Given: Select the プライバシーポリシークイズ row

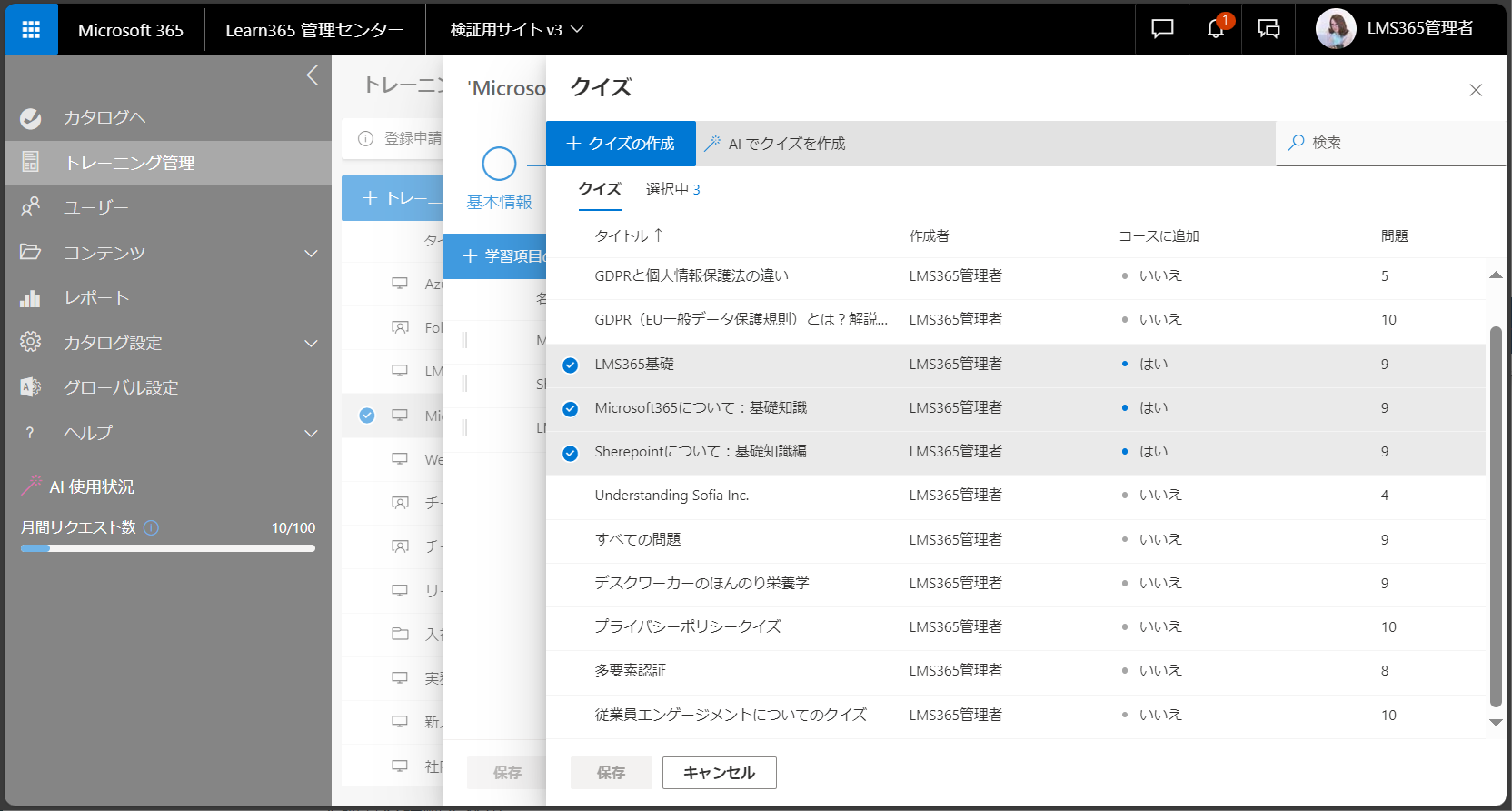Looking at the screenshot, I should pos(1016,627).
